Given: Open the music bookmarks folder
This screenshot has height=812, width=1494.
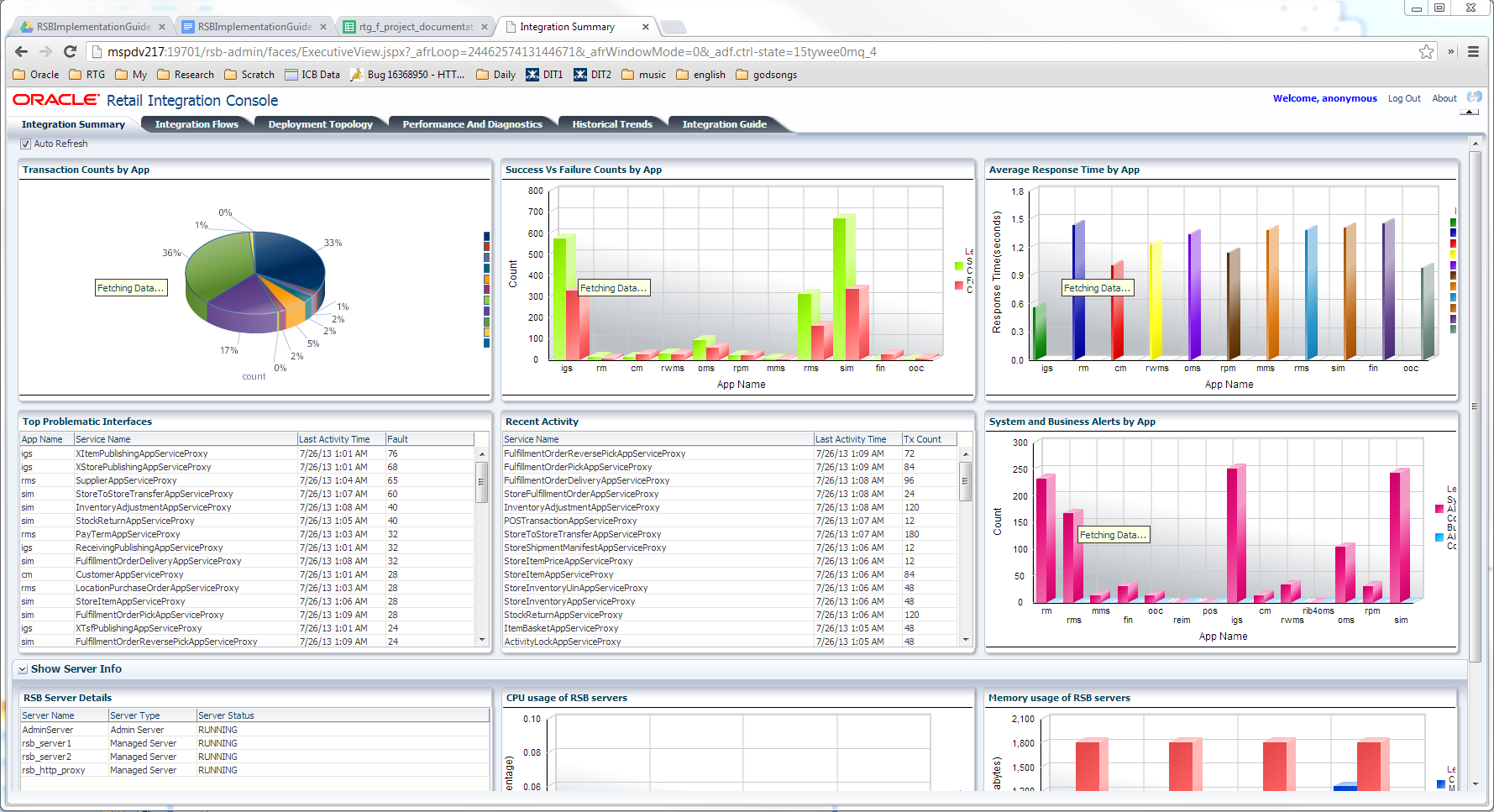Looking at the screenshot, I should tap(643, 75).
